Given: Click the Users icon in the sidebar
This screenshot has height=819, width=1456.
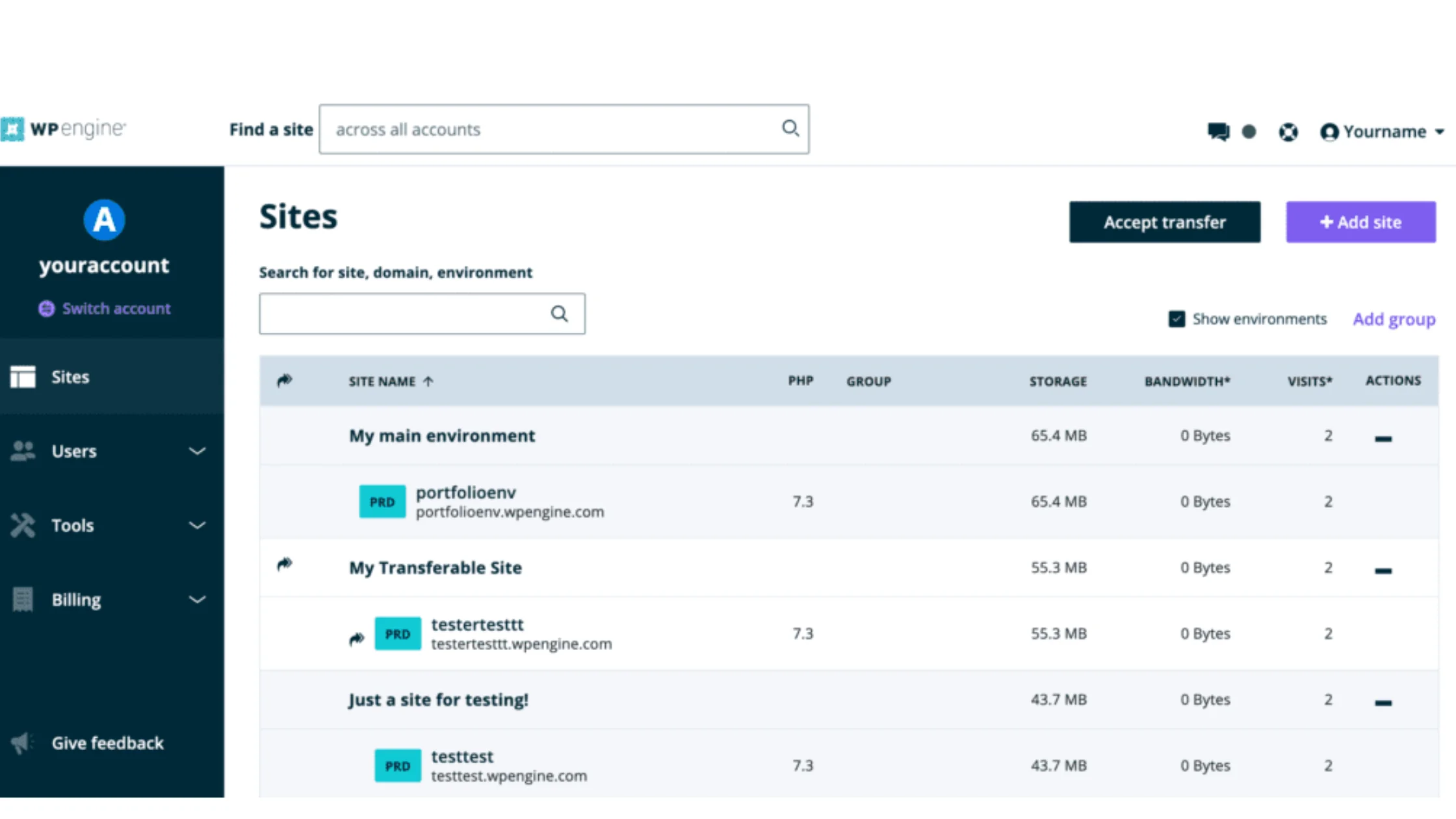Looking at the screenshot, I should tap(23, 450).
